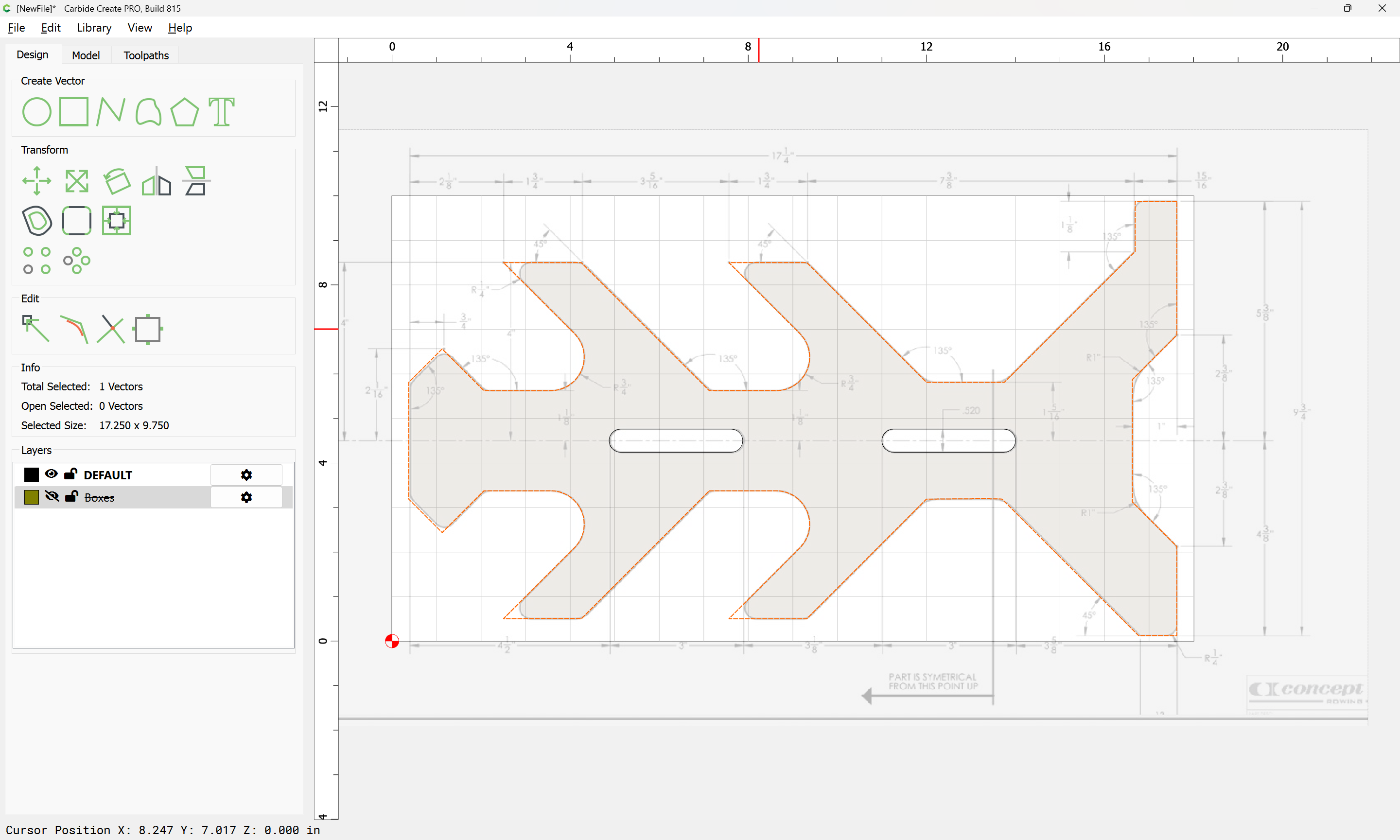Open the Corner rounding tool
1400x840 pixels.
pyautogui.click(x=77, y=220)
